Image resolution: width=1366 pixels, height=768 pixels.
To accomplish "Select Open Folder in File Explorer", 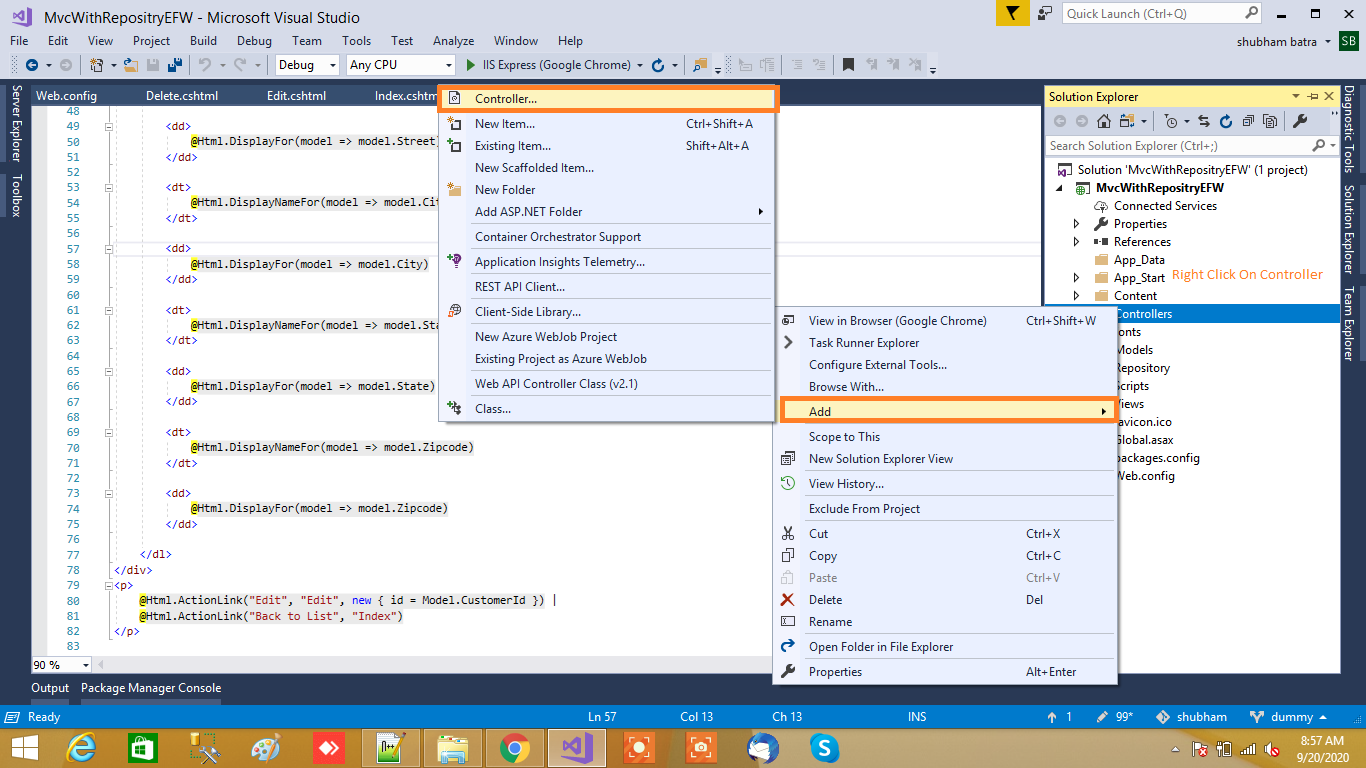I will tap(945, 647).
